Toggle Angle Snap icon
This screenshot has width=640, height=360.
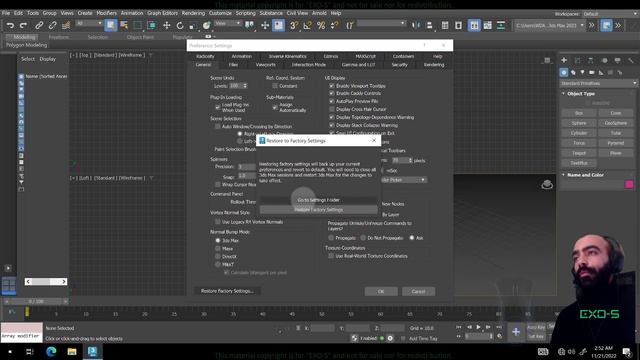point(307,25)
